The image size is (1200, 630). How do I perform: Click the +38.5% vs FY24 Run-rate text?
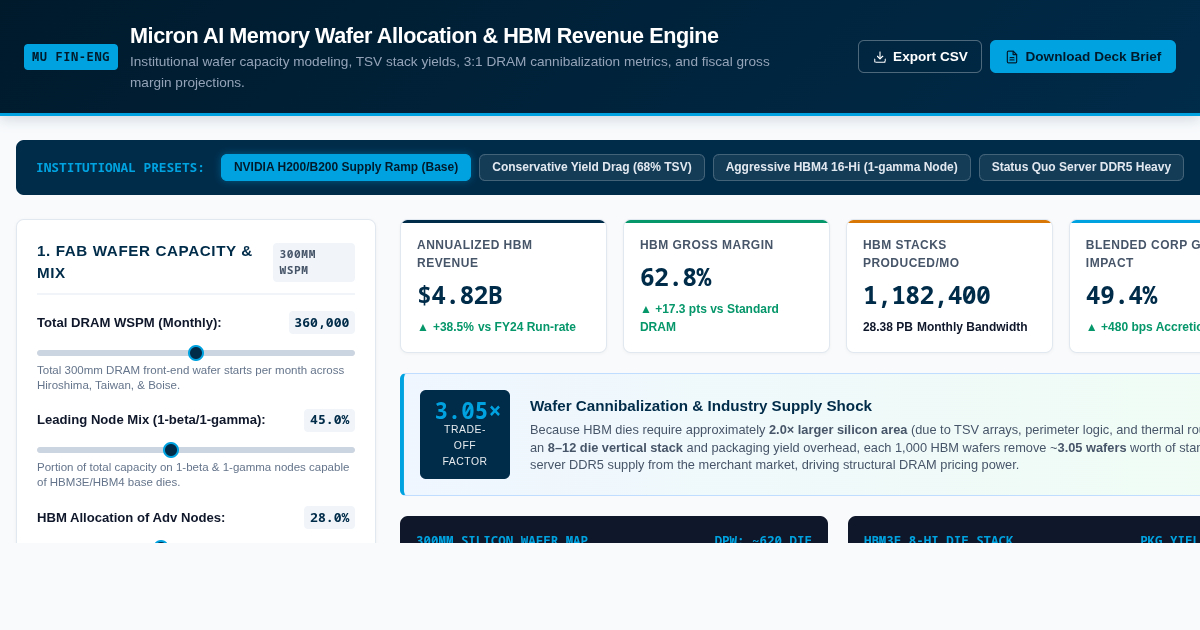pyautogui.click(x=496, y=327)
